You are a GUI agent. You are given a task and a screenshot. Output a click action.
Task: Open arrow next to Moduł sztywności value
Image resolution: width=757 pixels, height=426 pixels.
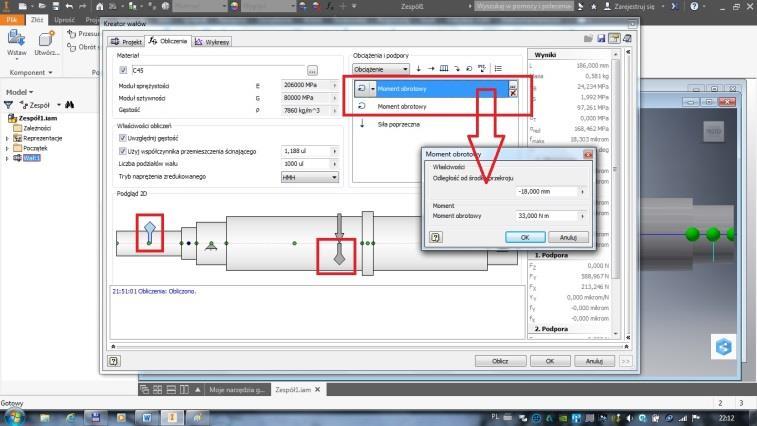click(335, 98)
